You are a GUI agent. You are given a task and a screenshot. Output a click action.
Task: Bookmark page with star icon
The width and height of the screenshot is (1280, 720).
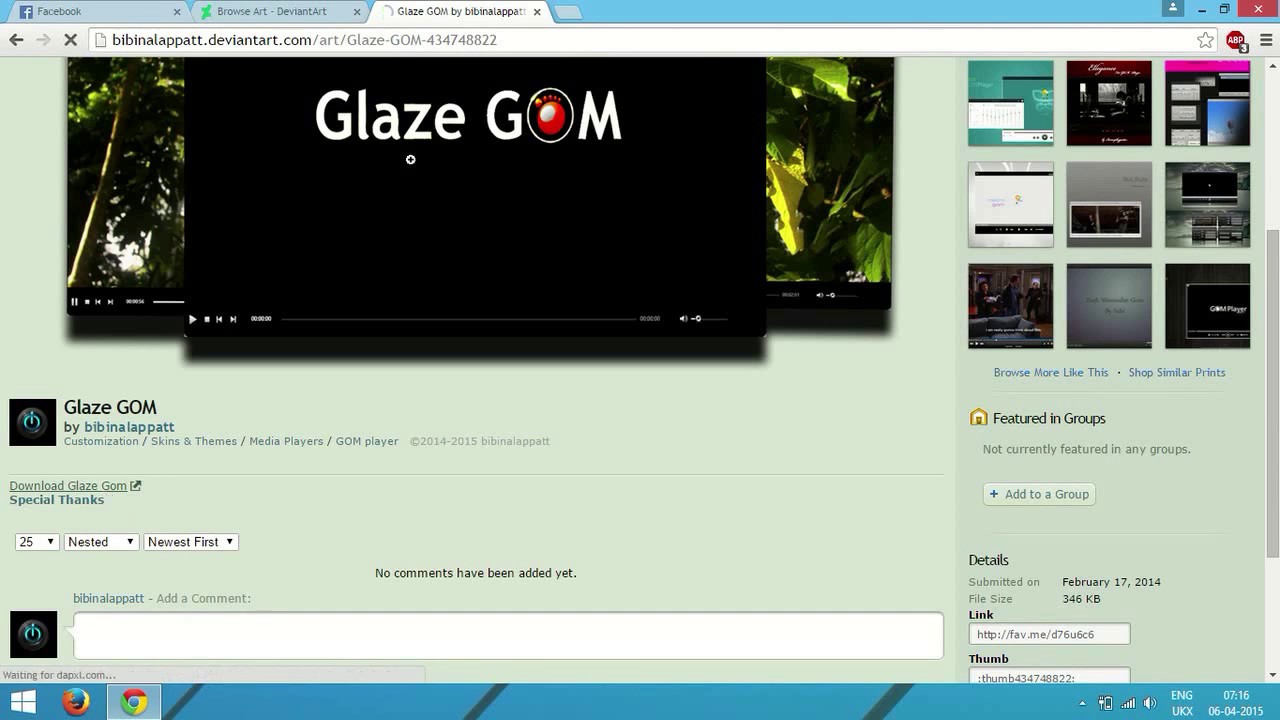[x=1205, y=40]
